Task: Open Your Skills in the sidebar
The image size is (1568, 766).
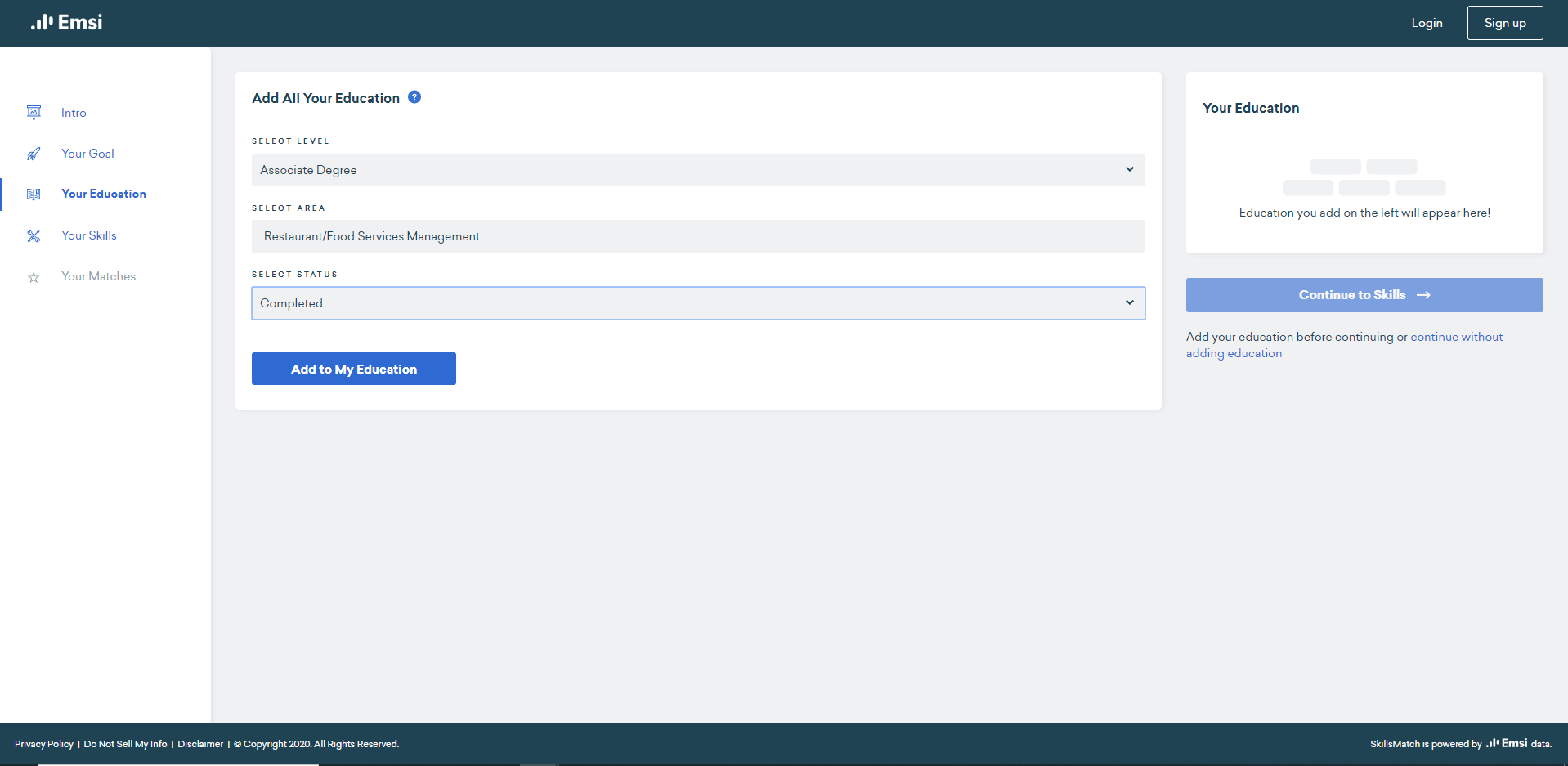Action: click(89, 235)
